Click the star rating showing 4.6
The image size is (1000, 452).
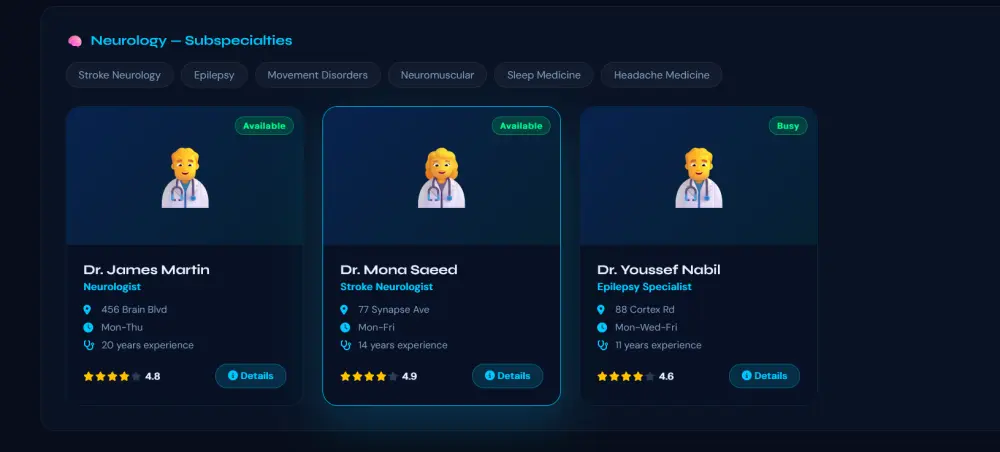click(x=635, y=376)
